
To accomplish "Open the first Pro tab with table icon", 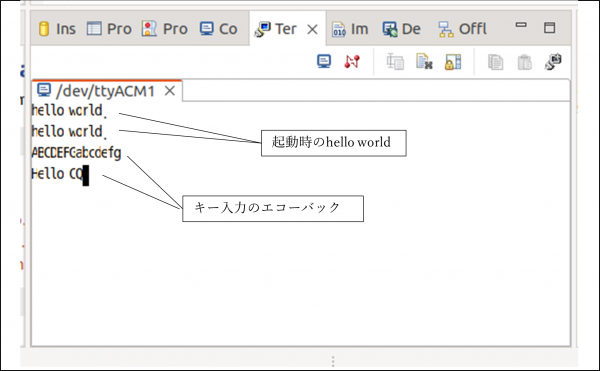I will tap(109, 29).
